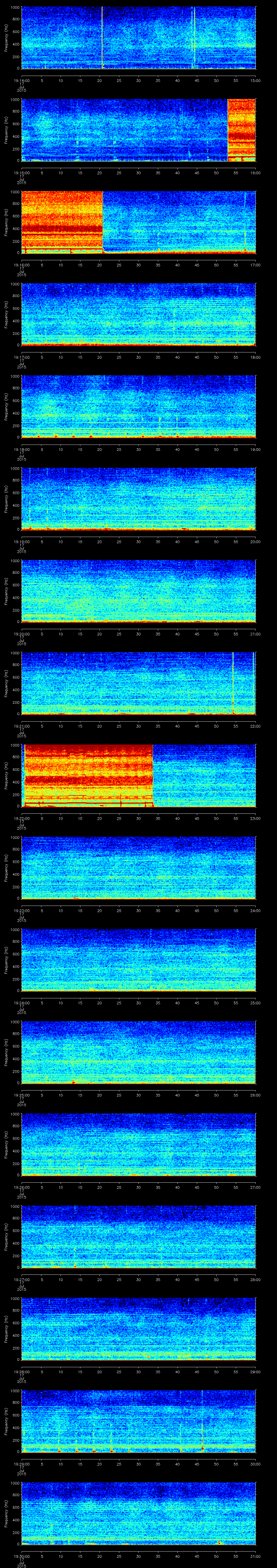277x1568 pixels.
Task: Click the 19:25:00 start time label
Action: (21, 1095)
